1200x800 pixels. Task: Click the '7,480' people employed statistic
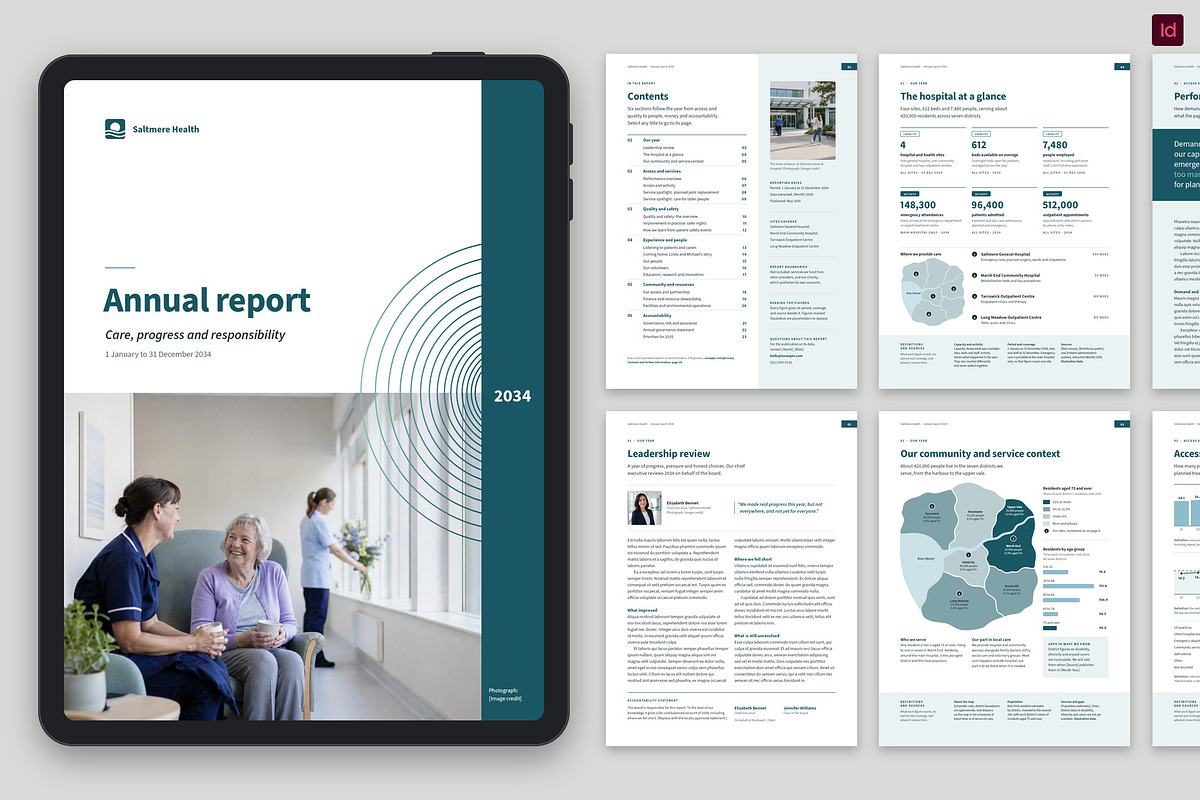coord(1055,145)
